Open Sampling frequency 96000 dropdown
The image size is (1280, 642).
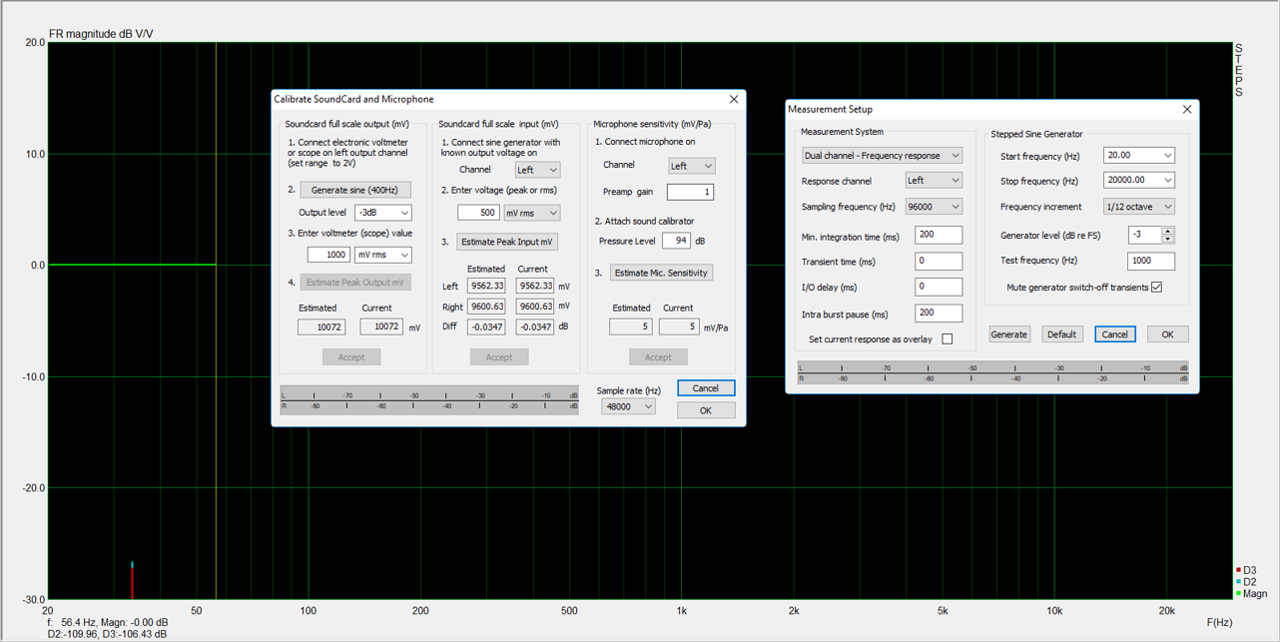(x=934, y=207)
